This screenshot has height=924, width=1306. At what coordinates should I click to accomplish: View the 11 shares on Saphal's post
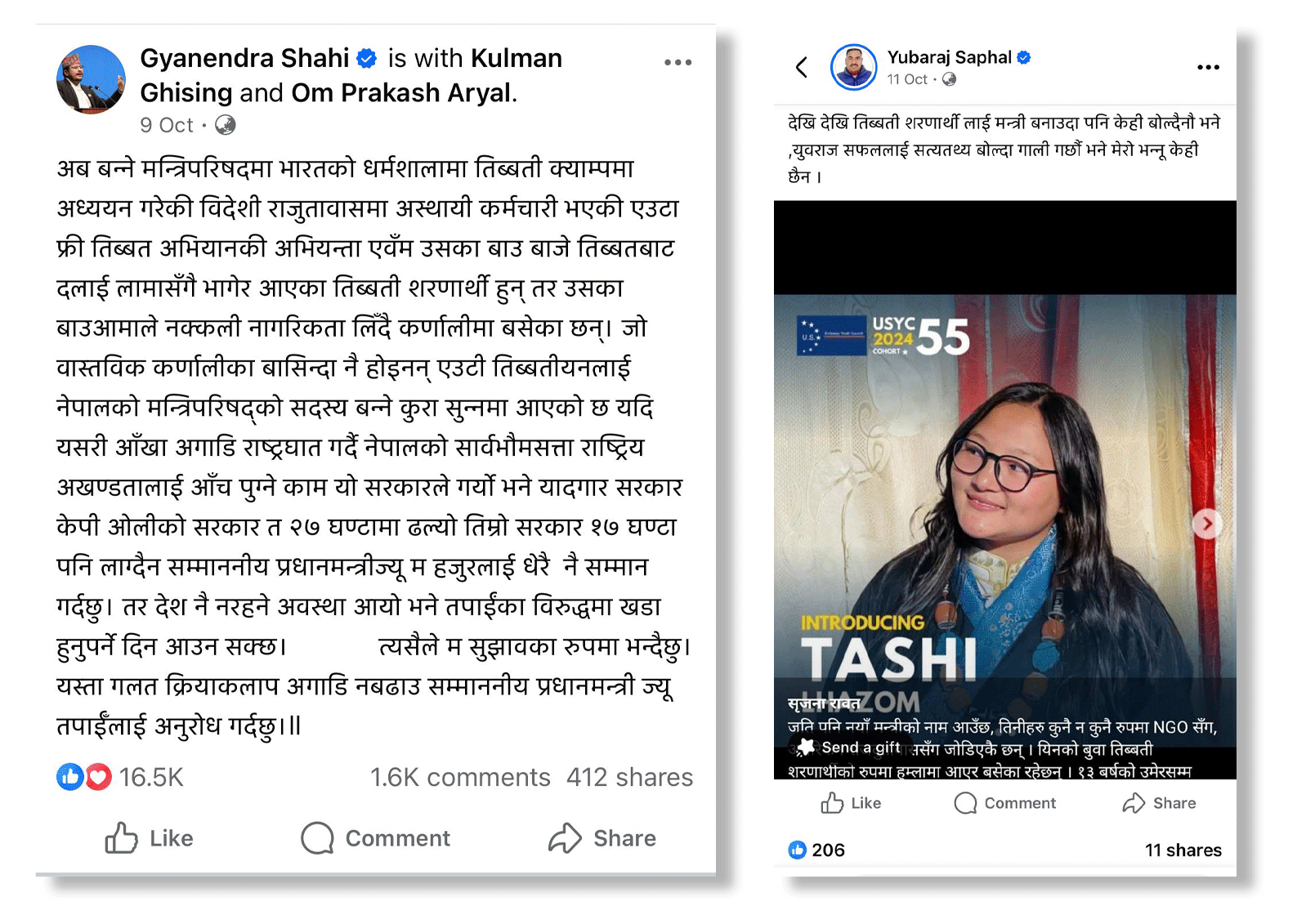click(x=1183, y=850)
